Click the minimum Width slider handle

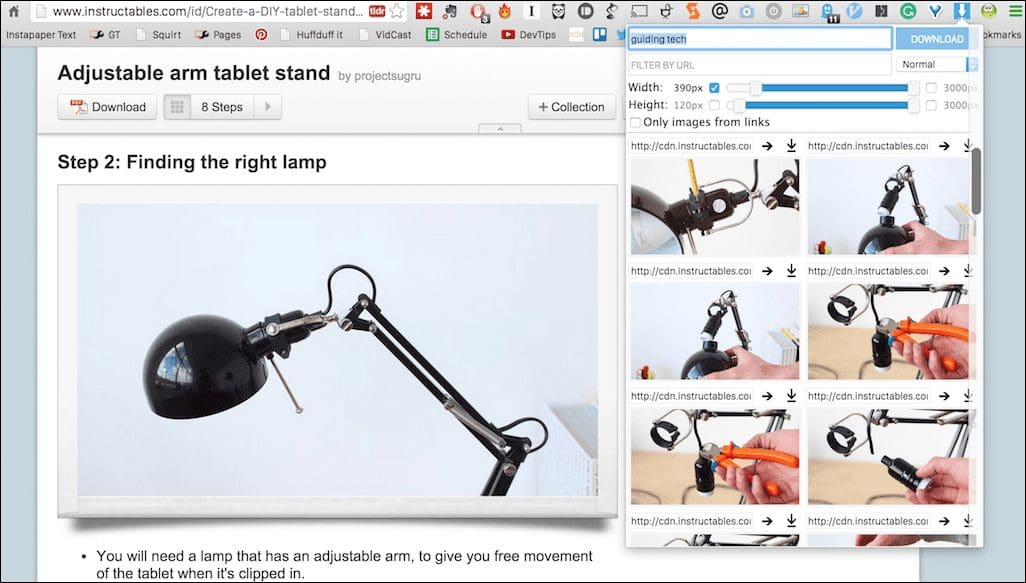[x=755, y=88]
